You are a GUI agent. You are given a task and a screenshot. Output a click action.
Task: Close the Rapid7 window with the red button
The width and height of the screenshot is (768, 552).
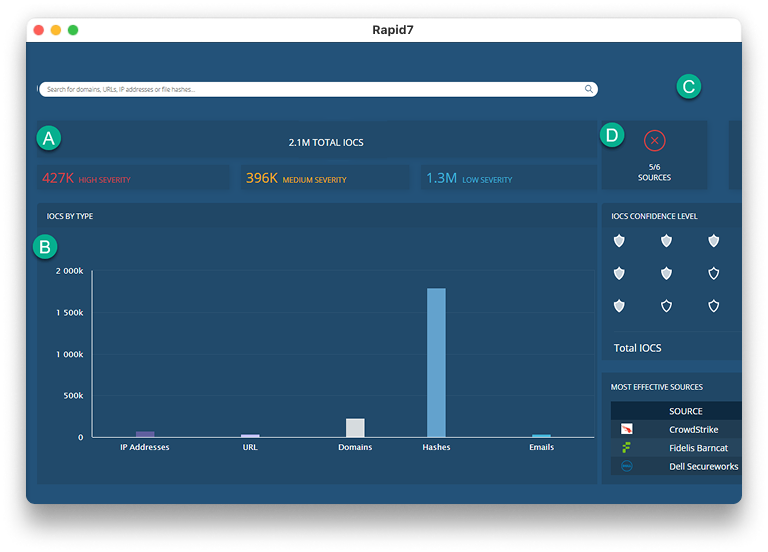[x=39, y=30]
